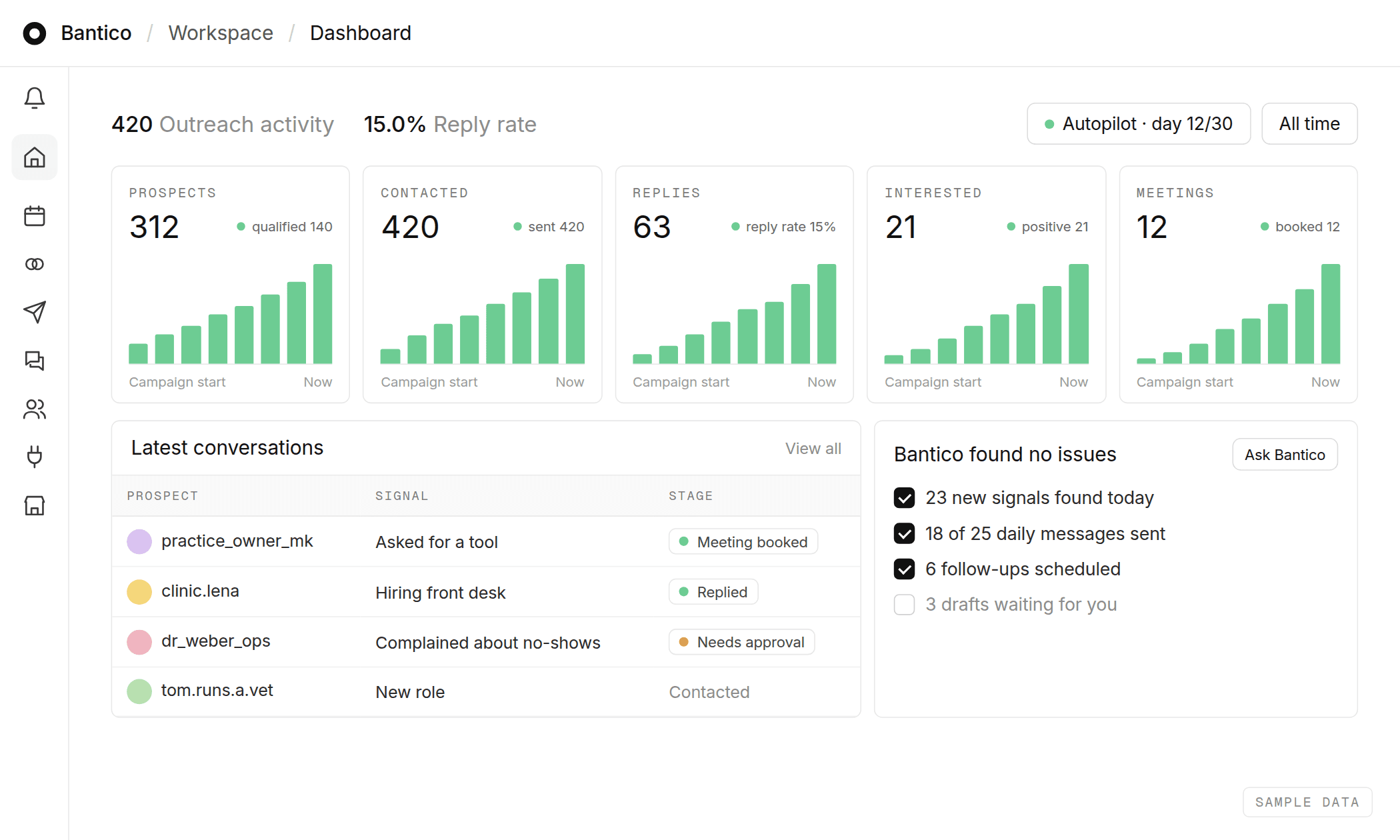Open the All time range selector
The image size is (1400, 840).
point(1309,124)
